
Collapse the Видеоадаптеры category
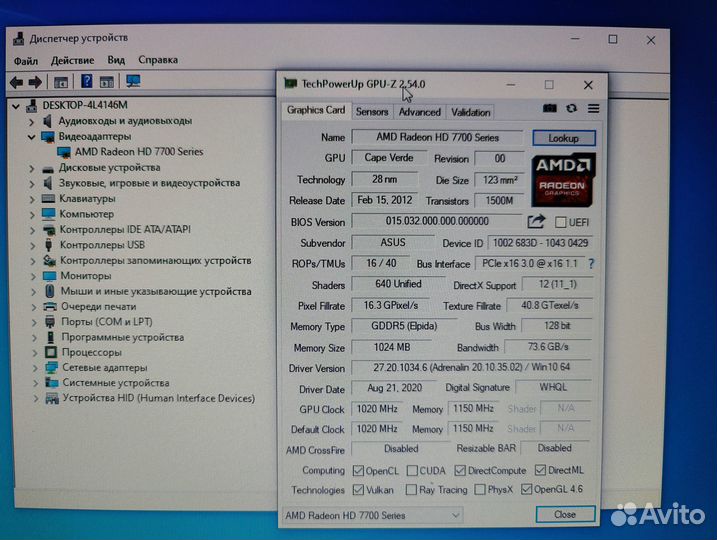(31, 137)
